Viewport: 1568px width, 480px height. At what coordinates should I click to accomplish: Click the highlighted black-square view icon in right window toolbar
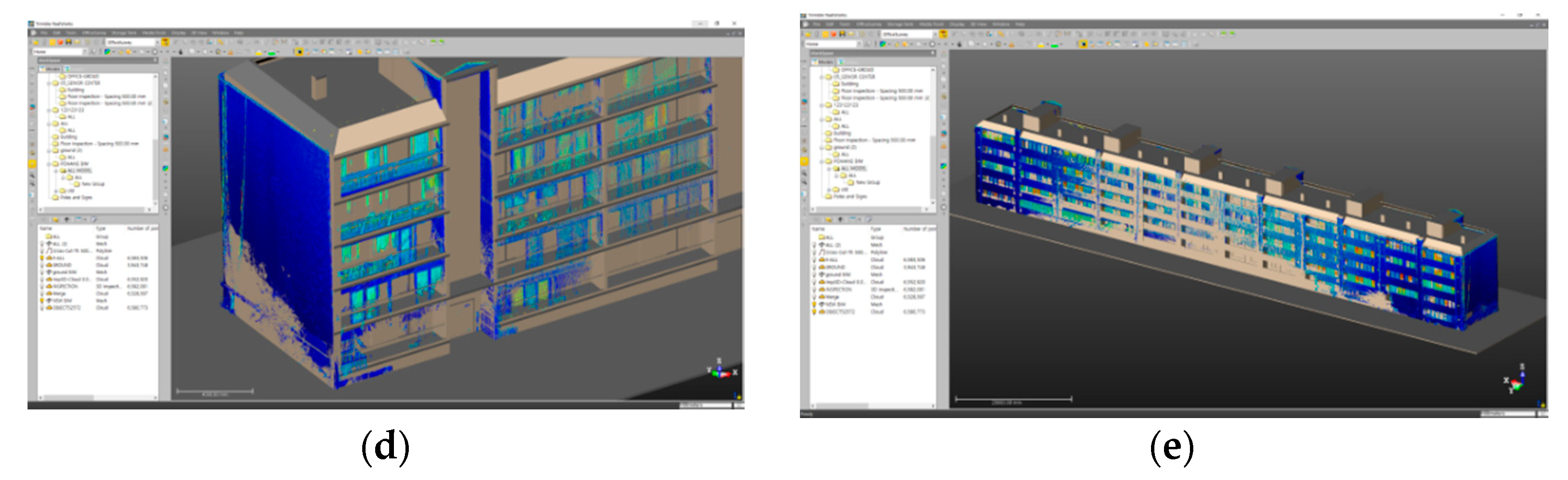[1083, 45]
